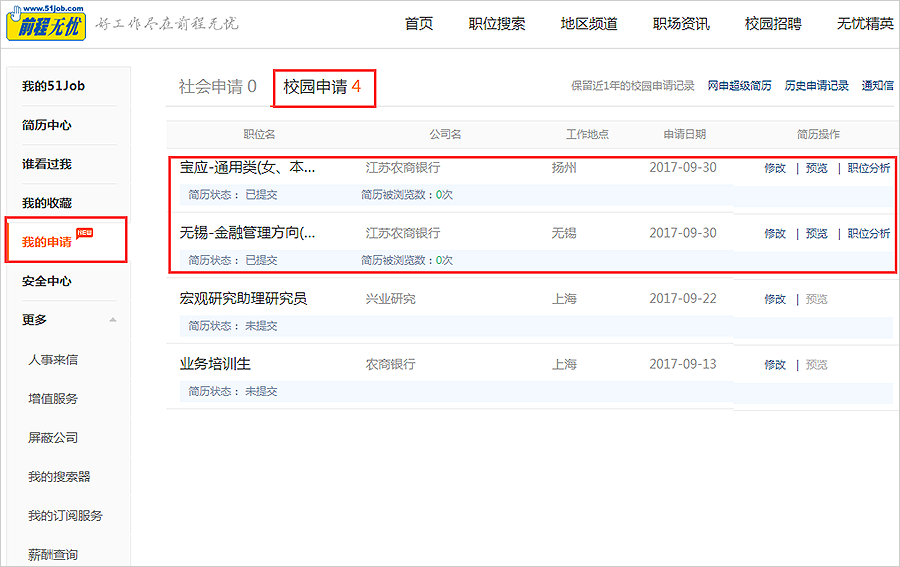900x567 pixels.
Task: Switch to 社会申请 tab
Action: [x=218, y=87]
